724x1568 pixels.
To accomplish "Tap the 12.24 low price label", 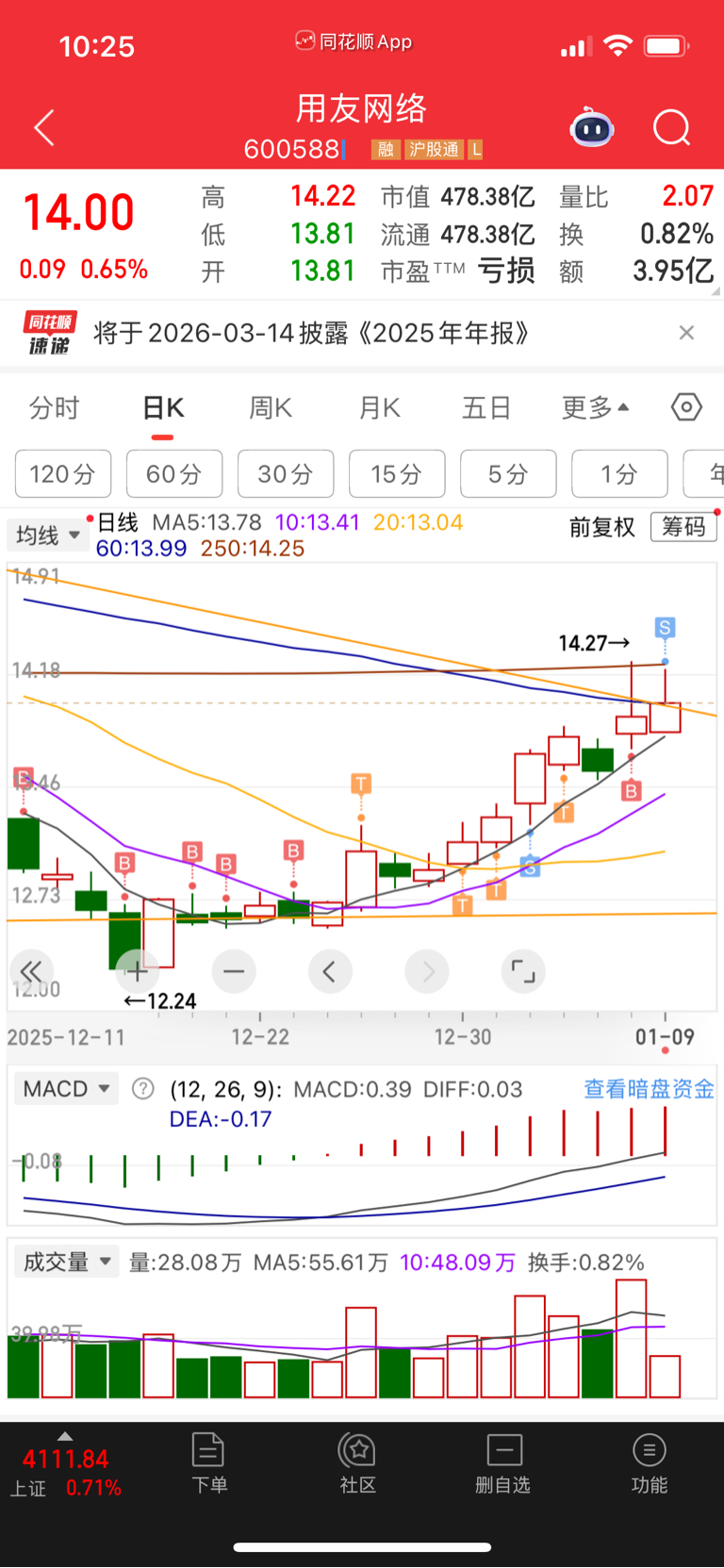I will 160,1001.
